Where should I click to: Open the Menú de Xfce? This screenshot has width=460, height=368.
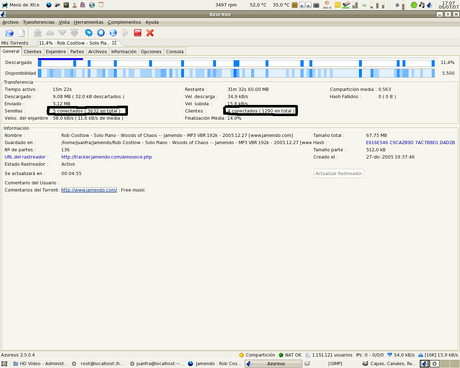click(x=21, y=5)
